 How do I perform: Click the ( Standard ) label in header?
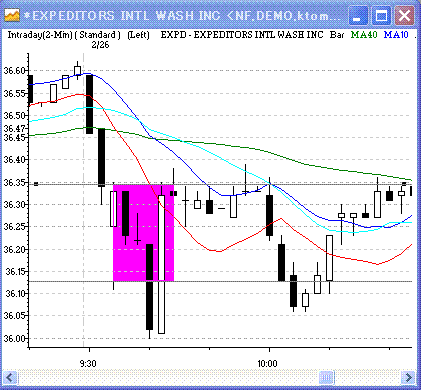(97, 35)
